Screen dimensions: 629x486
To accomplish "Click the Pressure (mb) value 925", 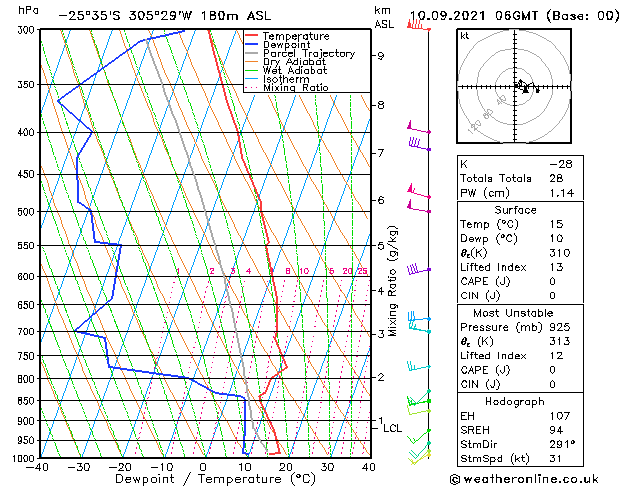I will point(560,327).
